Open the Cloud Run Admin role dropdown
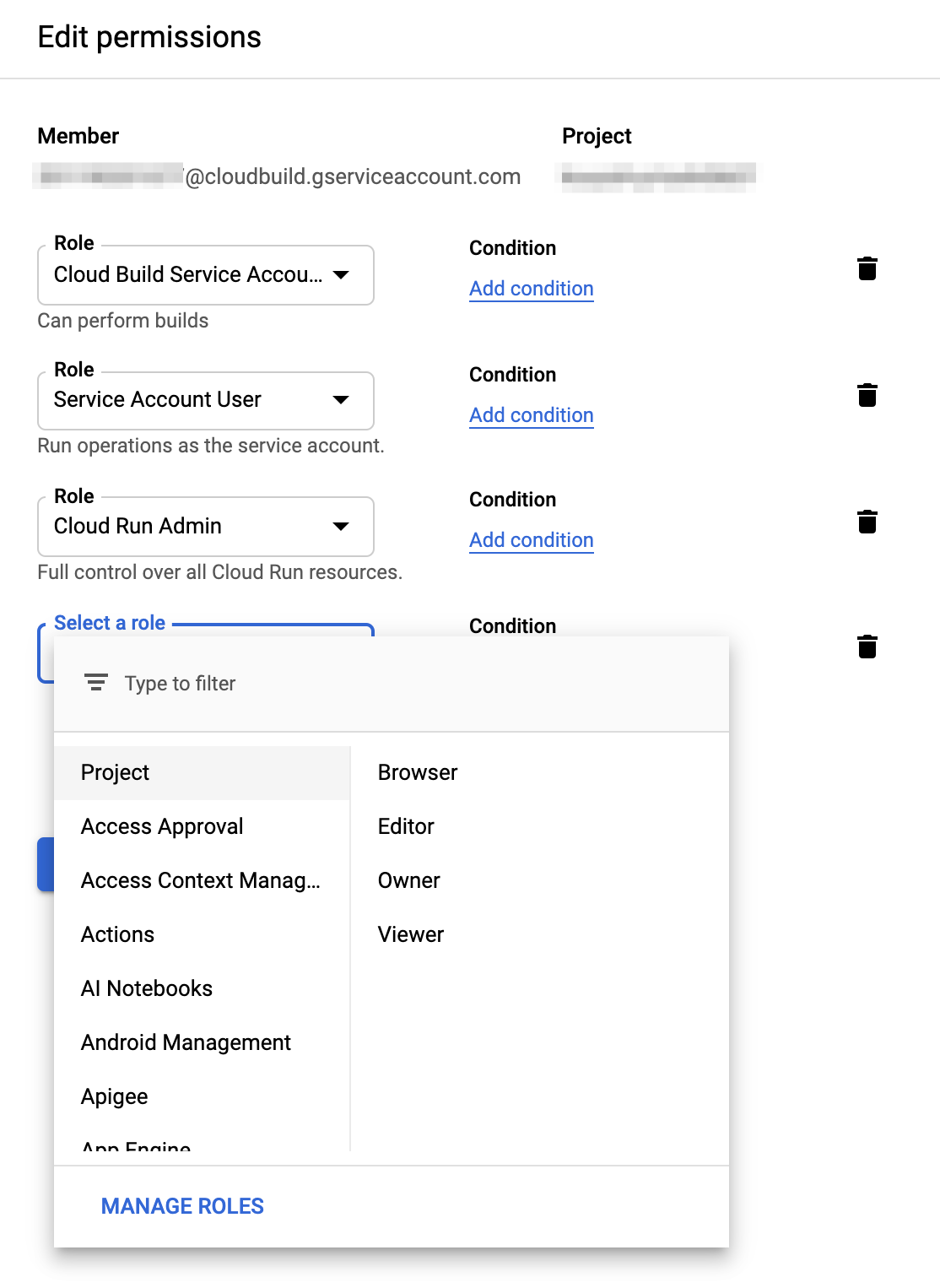This screenshot has height=1288, width=940. 206,526
